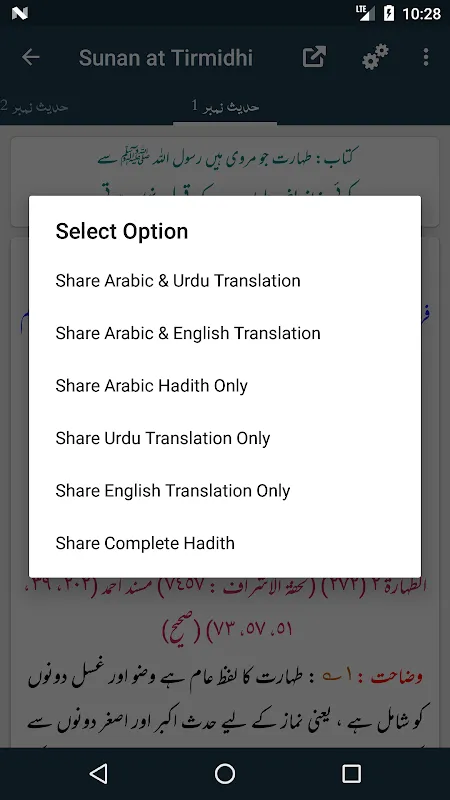Tap Android recent apps square button

(351, 773)
